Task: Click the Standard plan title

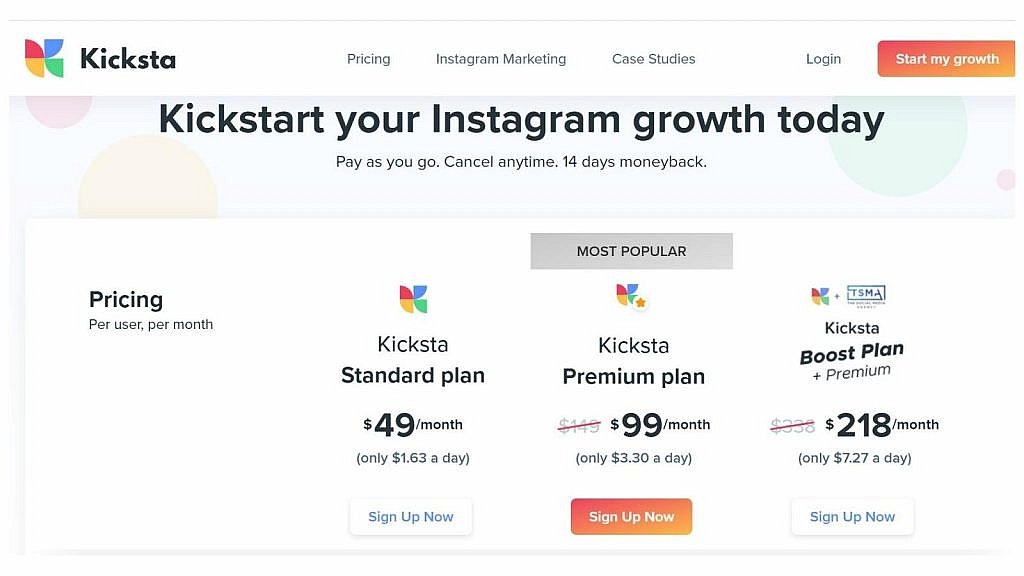Action: tap(413, 360)
